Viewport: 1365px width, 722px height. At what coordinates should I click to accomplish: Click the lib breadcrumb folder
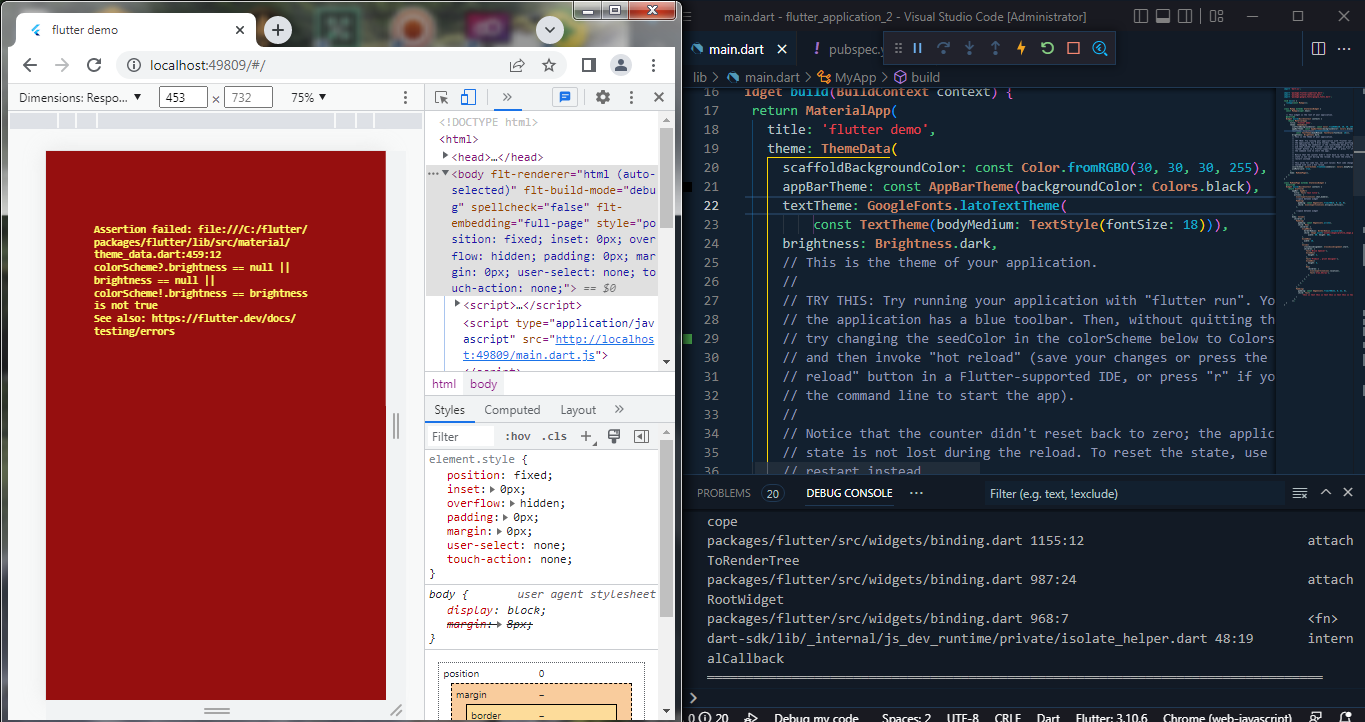tap(700, 77)
